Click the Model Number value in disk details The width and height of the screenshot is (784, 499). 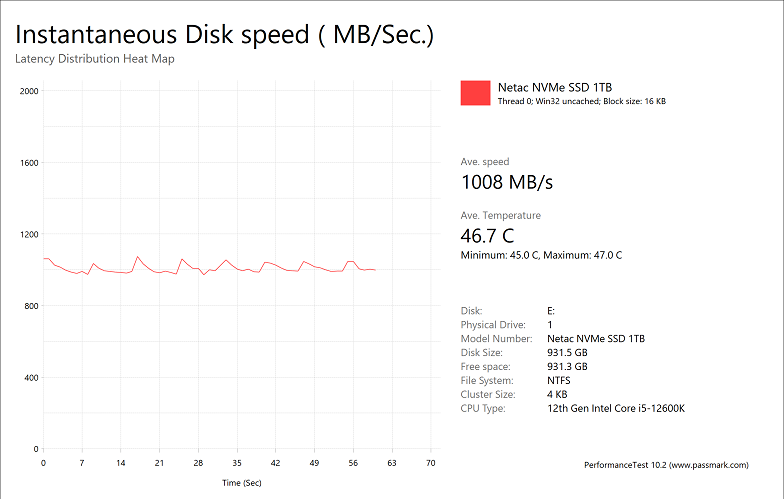(596, 339)
